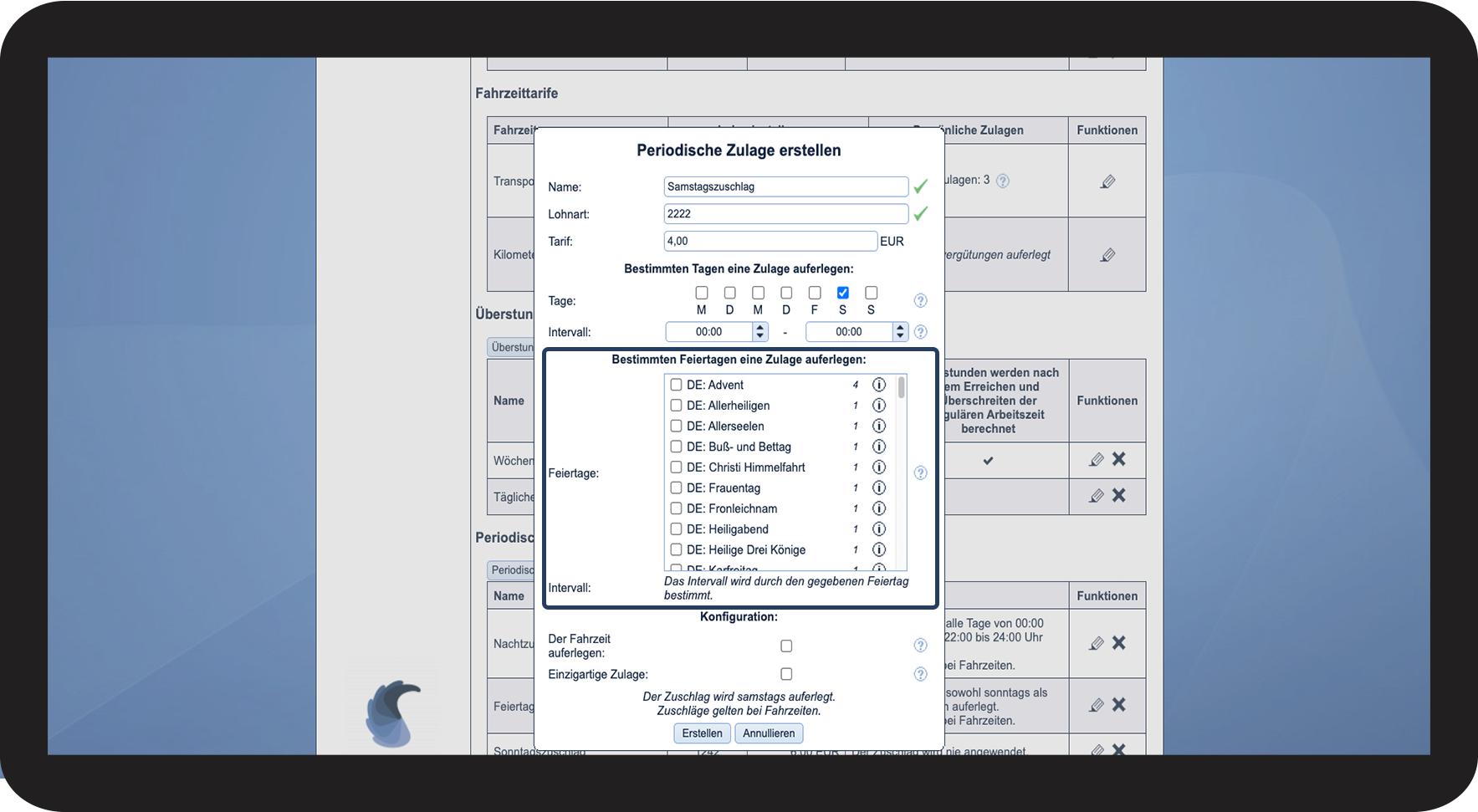Click Annullieren to cancel the dialog
The height and width of the screenshot is (812, 1478).
[769, 733]
